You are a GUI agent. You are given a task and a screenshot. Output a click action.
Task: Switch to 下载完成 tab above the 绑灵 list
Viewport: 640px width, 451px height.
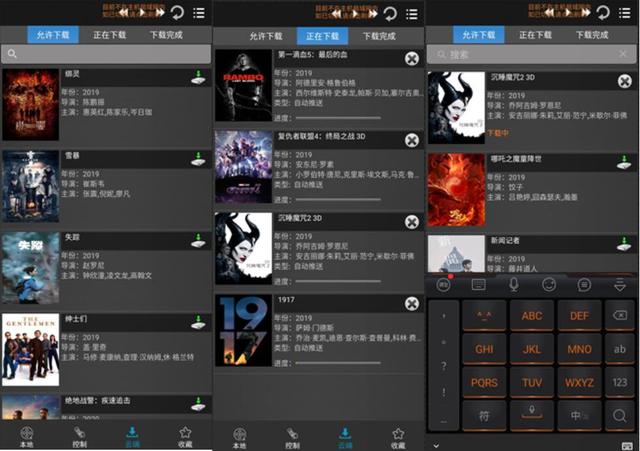tap(166, 35)
